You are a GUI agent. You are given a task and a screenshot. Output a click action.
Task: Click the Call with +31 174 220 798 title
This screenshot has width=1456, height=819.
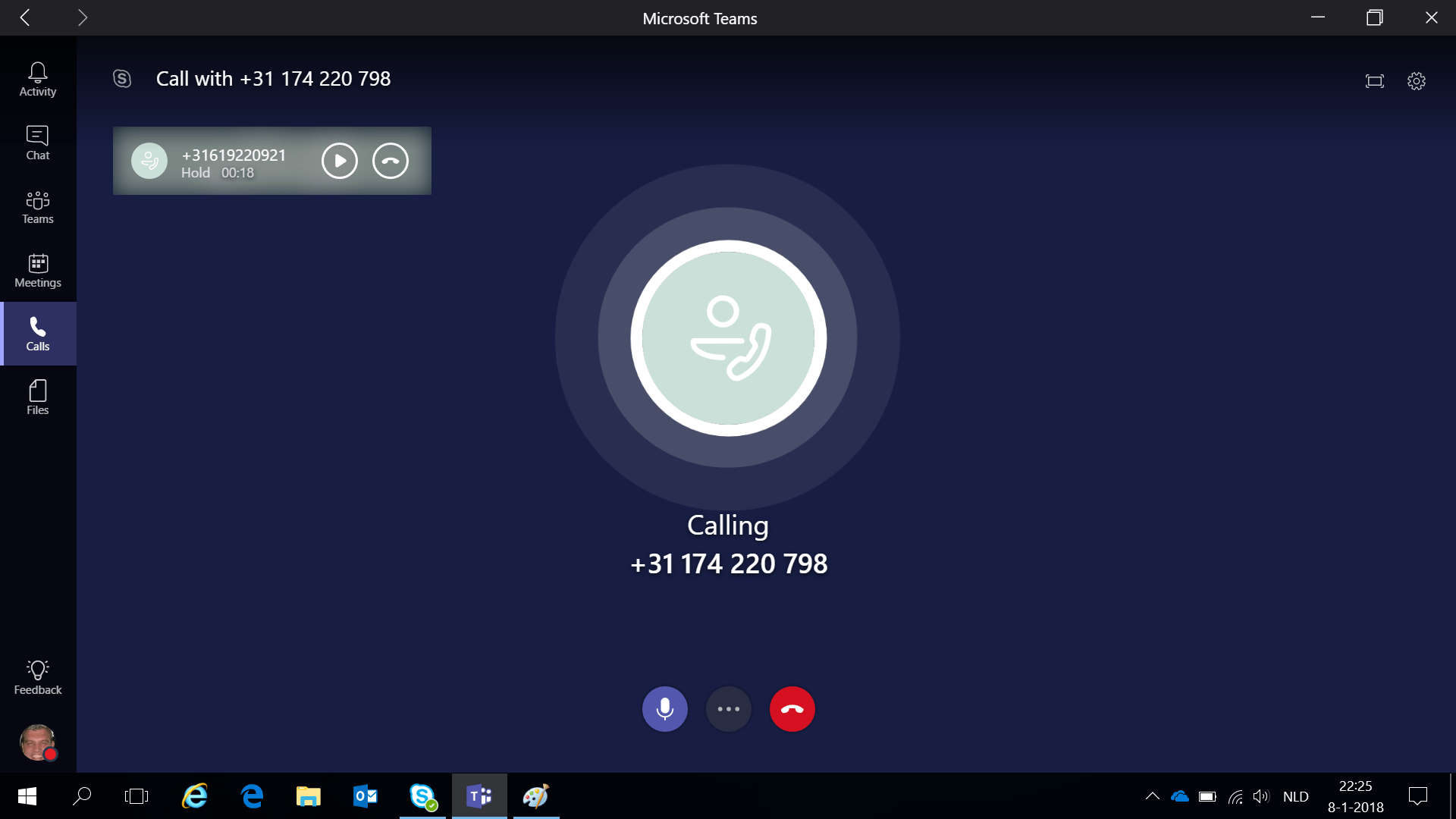274,79
